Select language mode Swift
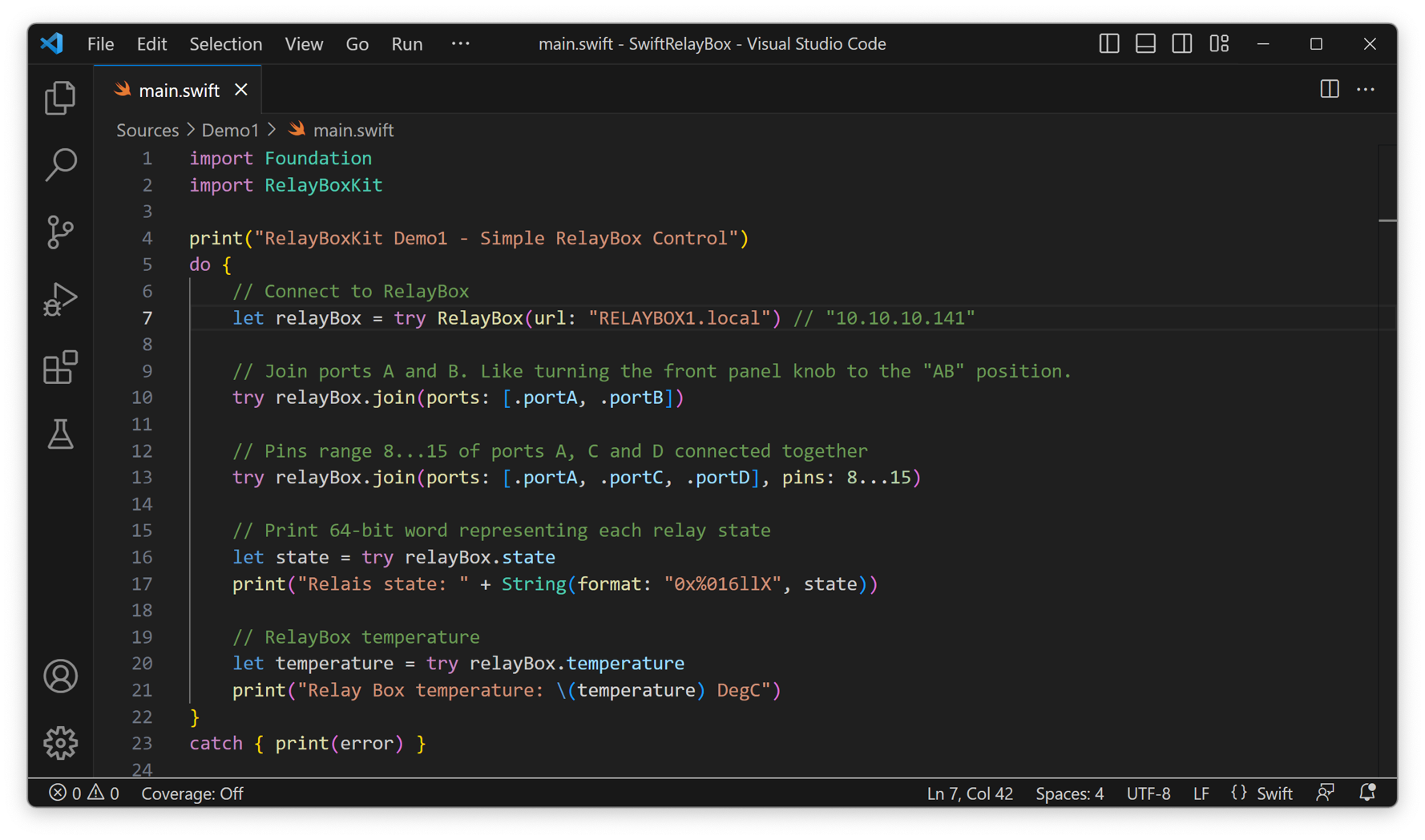Screen dimensions: 1425x840 1274,793
